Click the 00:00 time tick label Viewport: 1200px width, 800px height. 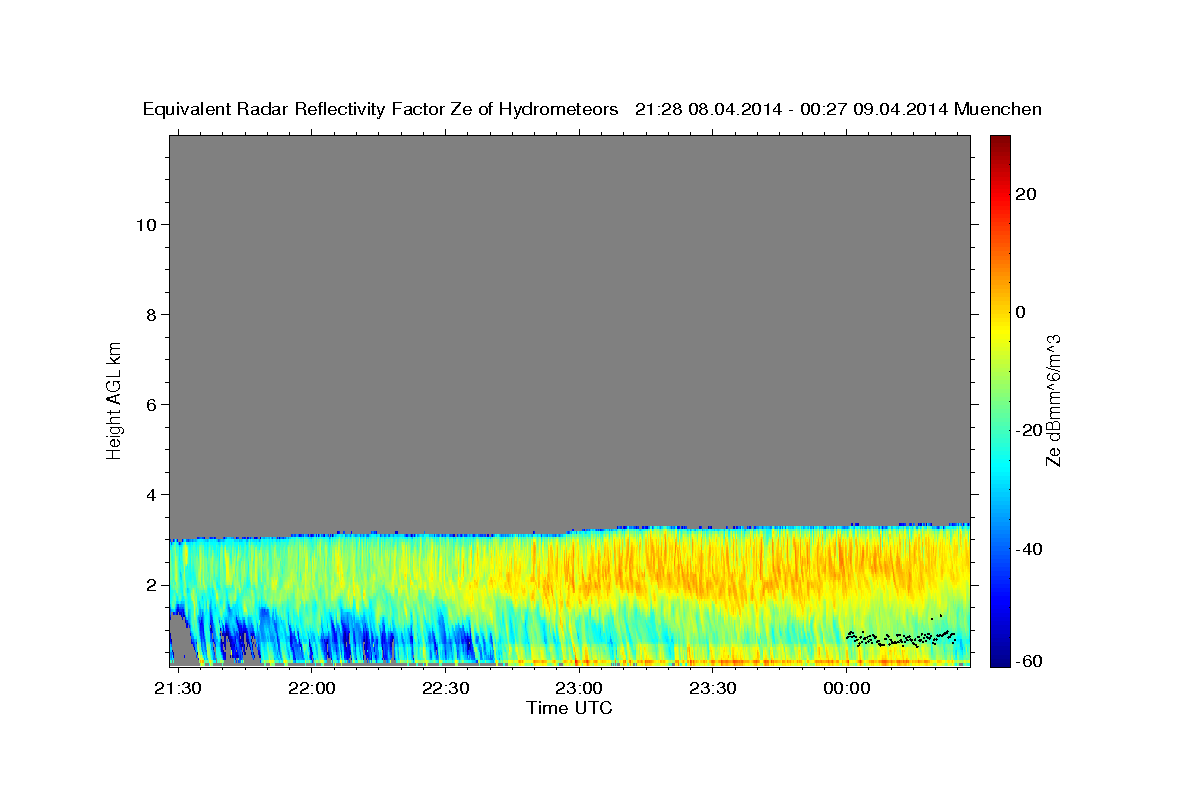(846, 689)
